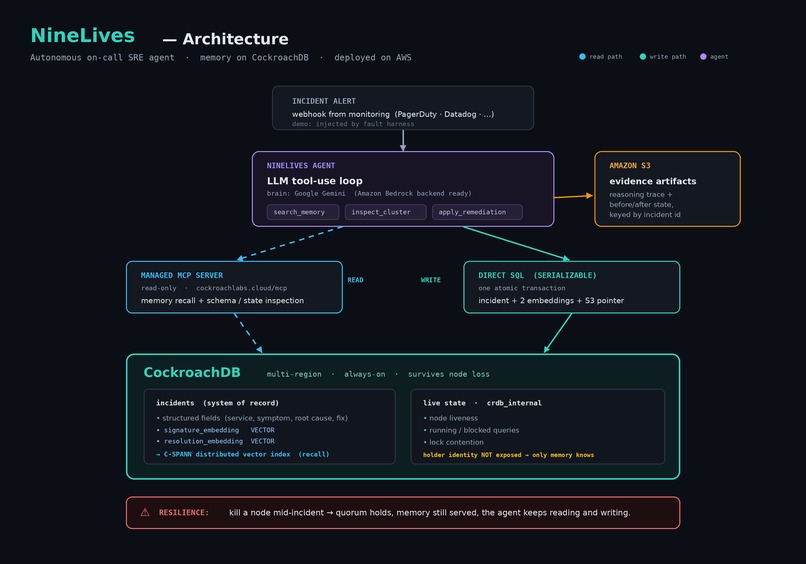
Task: Click demo: injected by fault harness text
Action: pyautogui.click(x=353, y=124)
